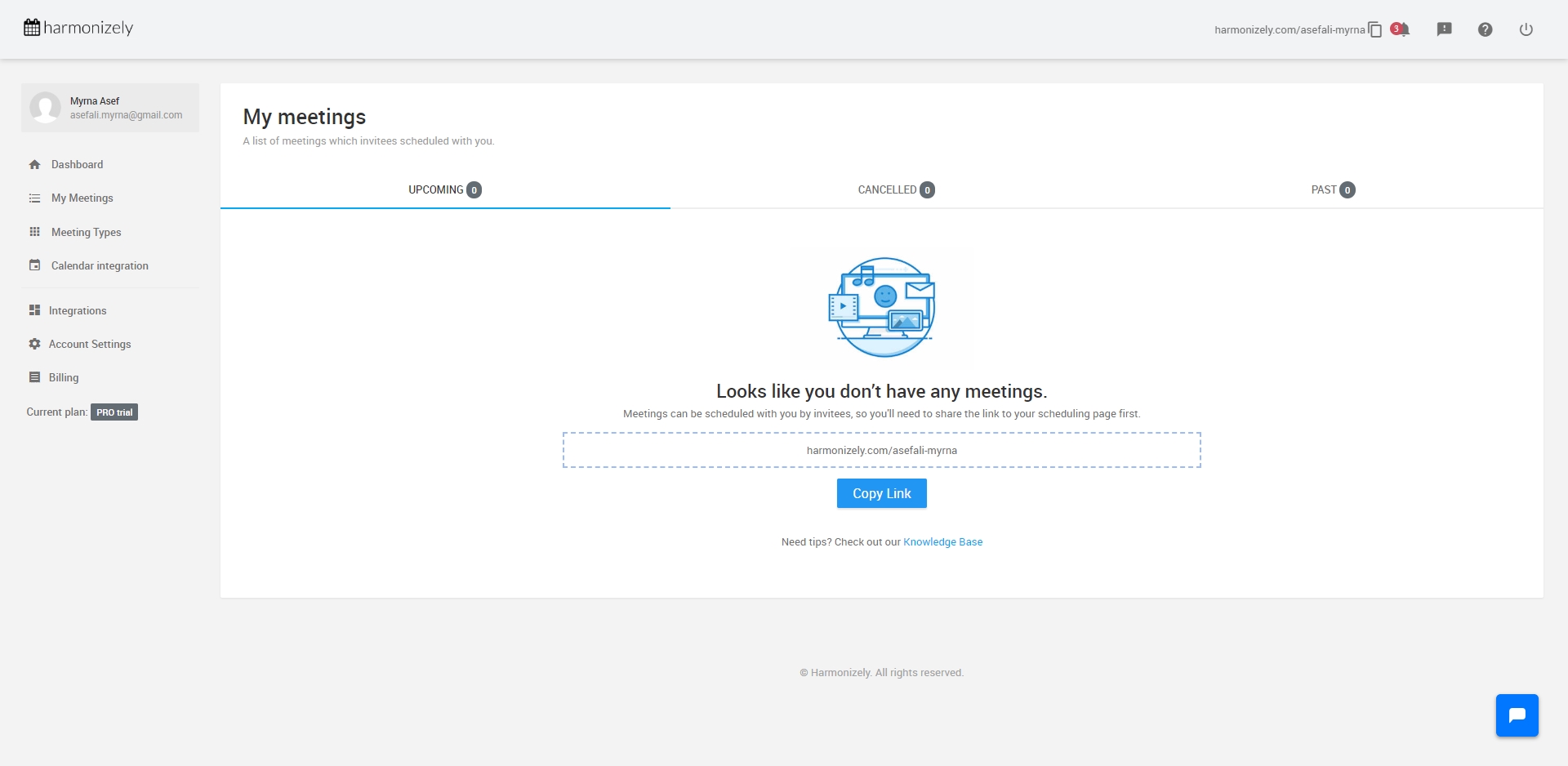Select the UPCOMING meetings tab
The image size is (1568, 766).
[x=444, y=189]
